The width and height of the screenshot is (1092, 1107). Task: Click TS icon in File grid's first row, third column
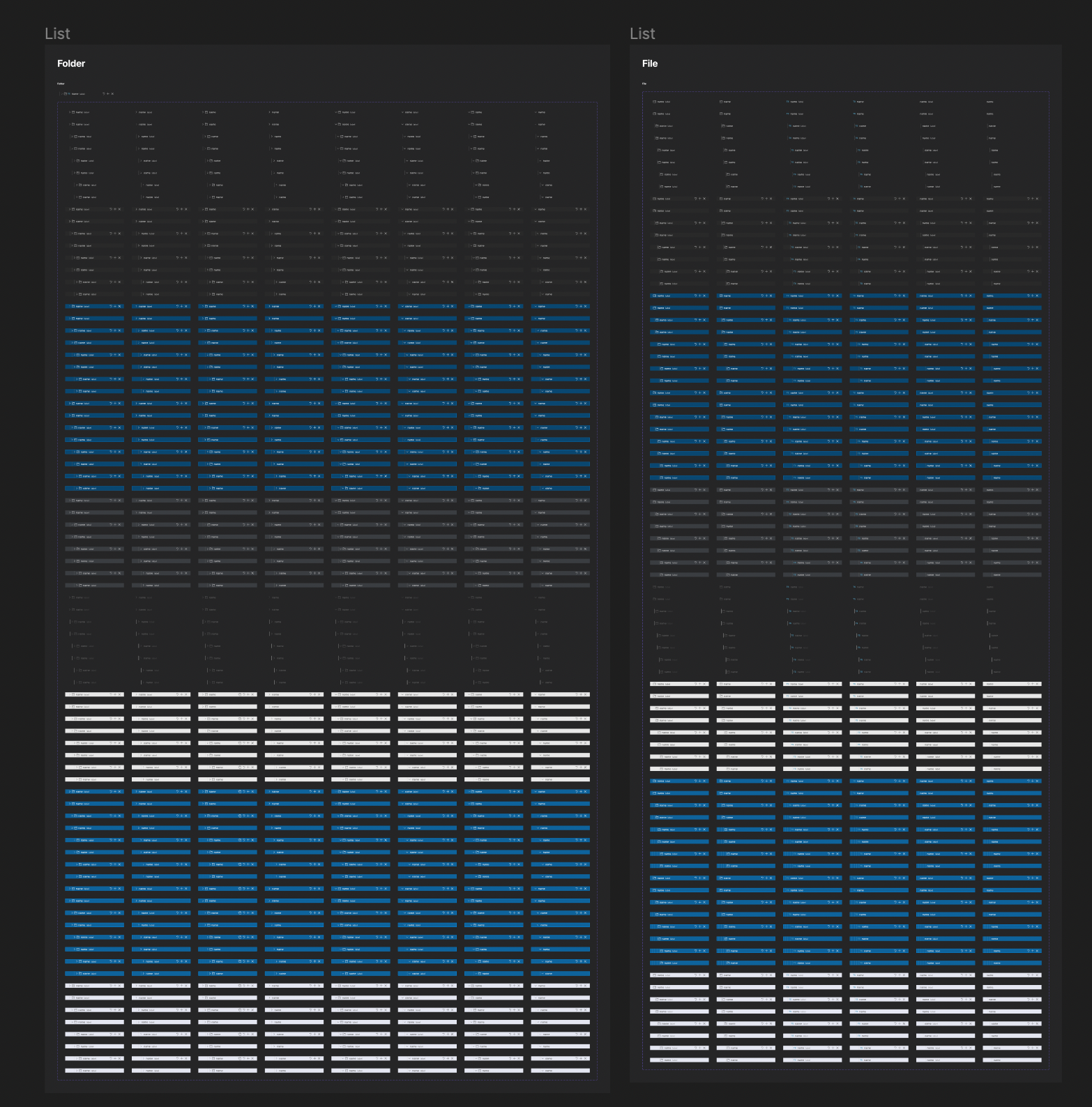[788, 102]
